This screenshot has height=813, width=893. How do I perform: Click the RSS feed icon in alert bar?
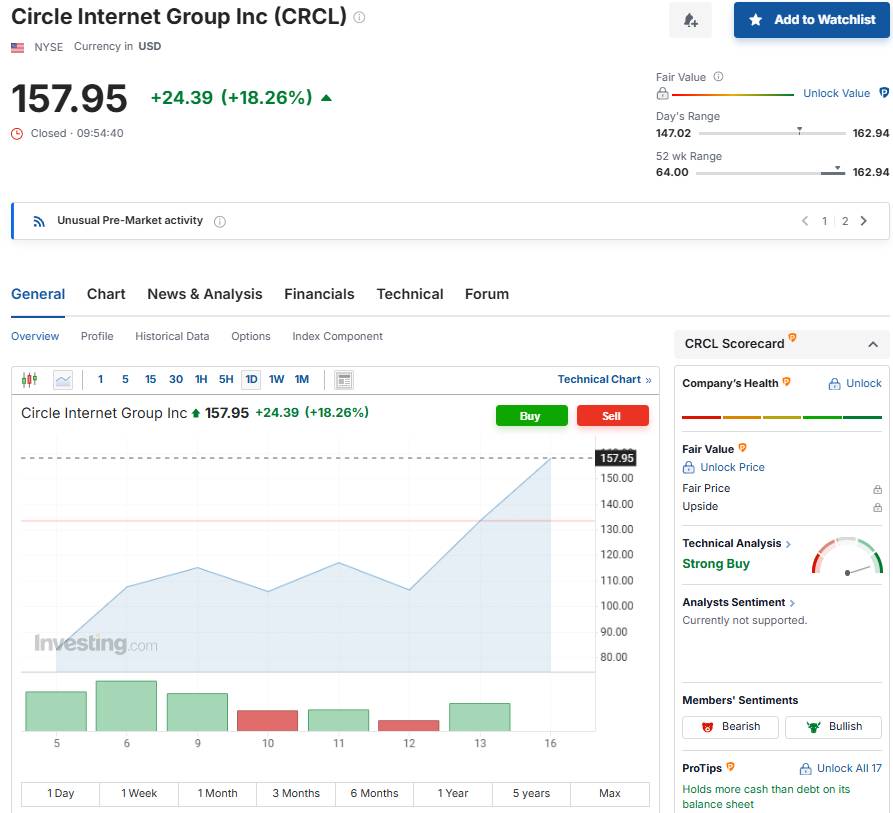pos(39,221)
